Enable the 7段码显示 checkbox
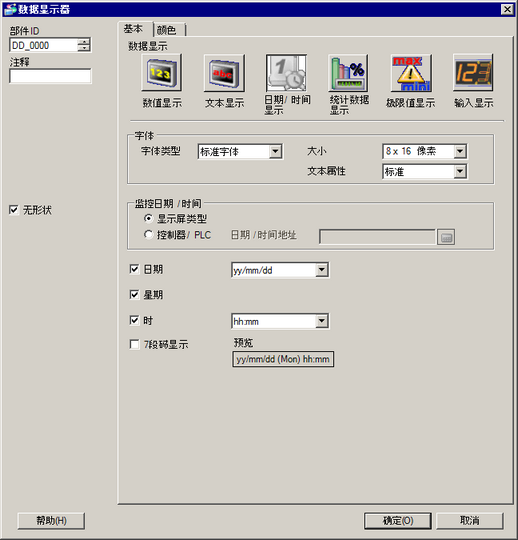 point(134,344)
